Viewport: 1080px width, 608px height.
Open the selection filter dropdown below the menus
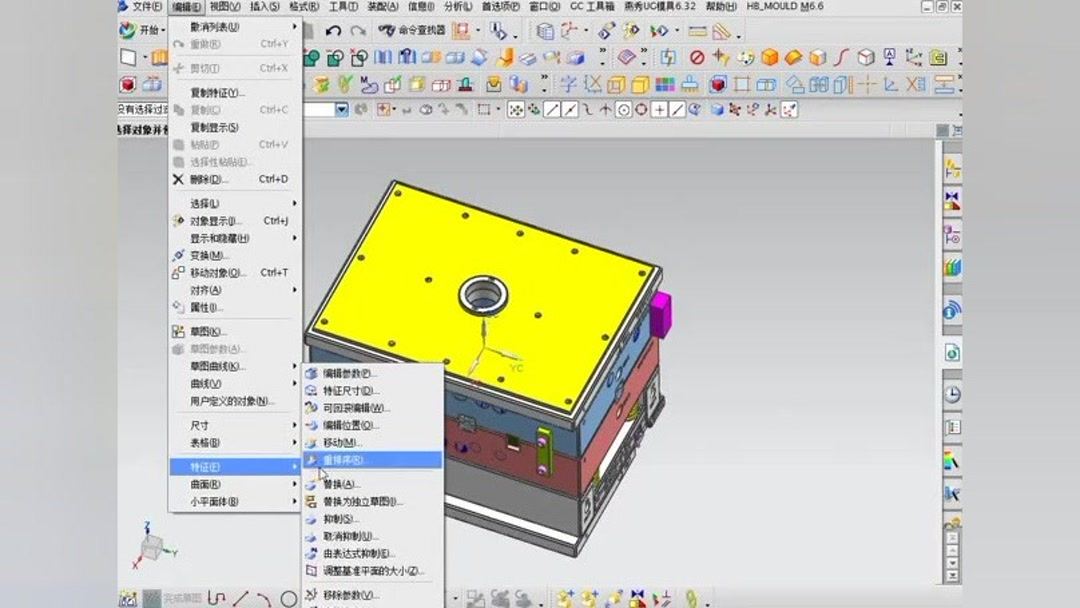[341, 107]
